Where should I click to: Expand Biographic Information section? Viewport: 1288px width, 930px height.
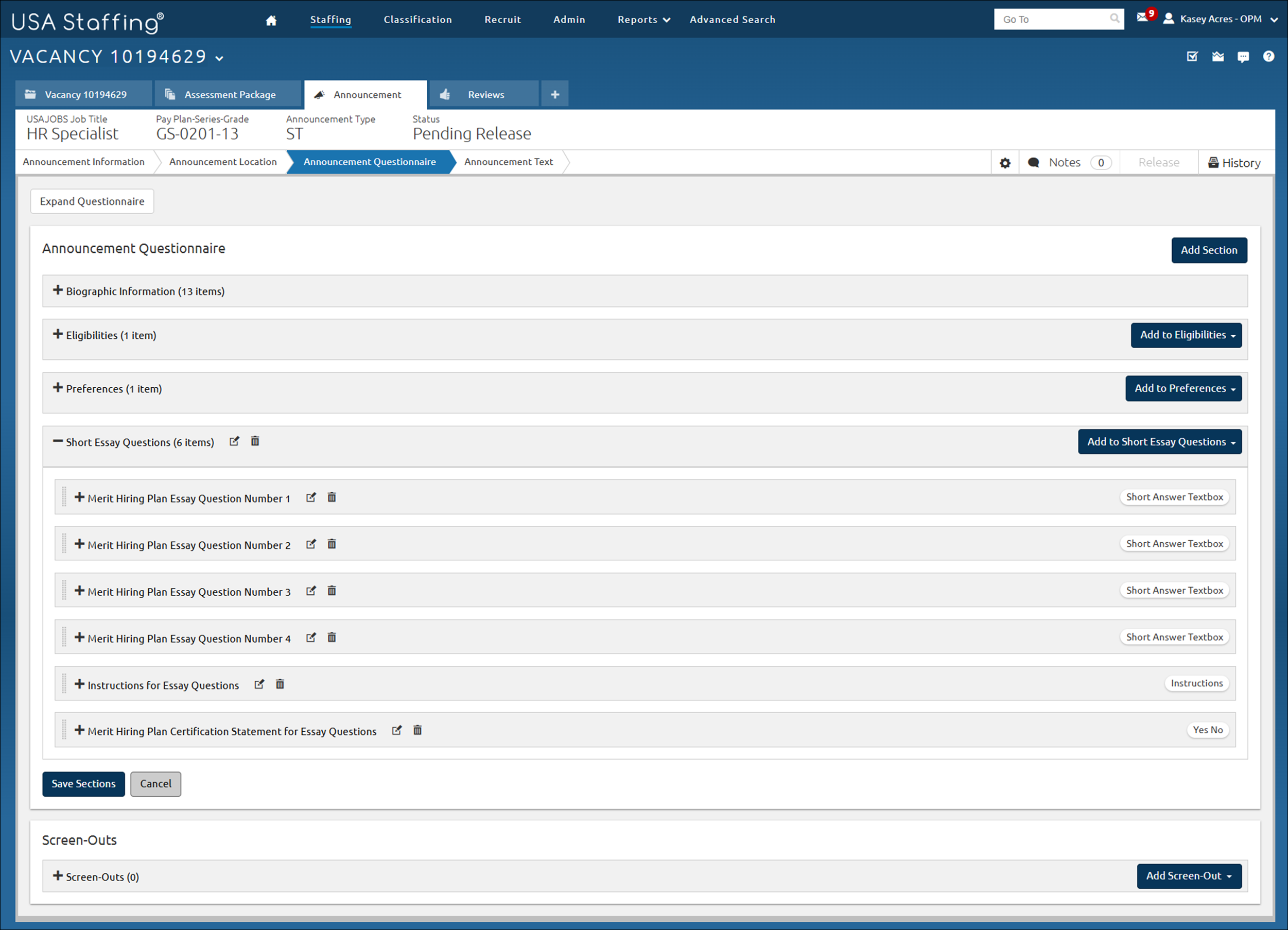58,290
